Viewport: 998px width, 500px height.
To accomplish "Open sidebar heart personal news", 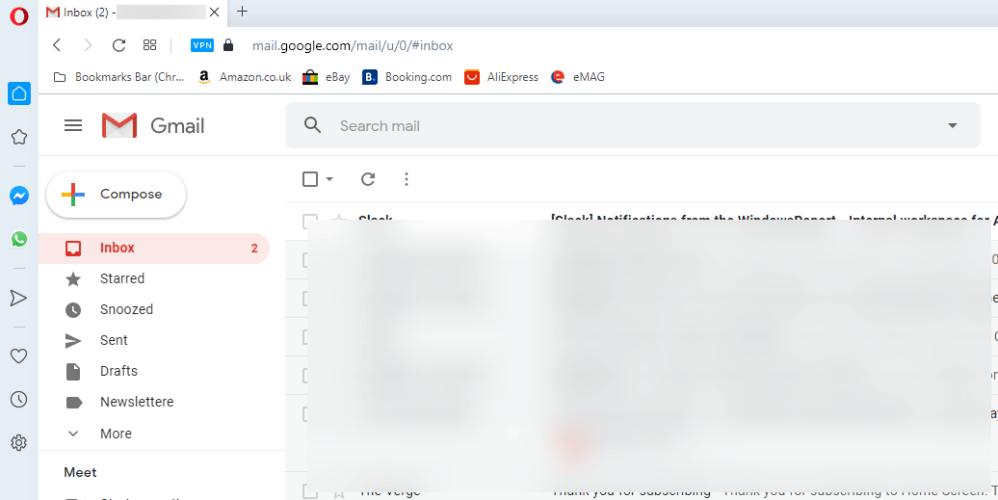I will pos(19,356).
